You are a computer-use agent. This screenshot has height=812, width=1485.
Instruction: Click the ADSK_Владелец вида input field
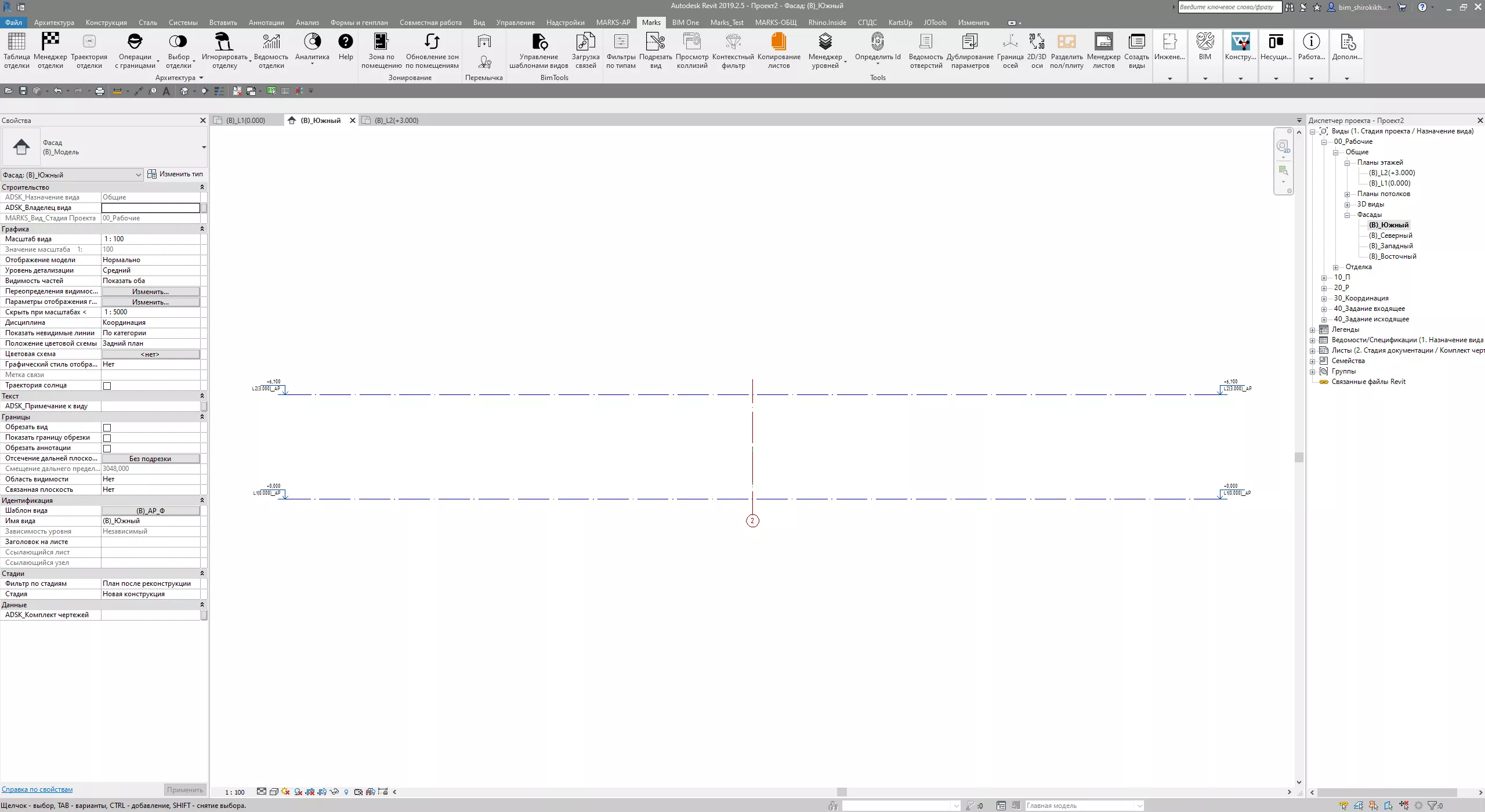pos(150,208)
